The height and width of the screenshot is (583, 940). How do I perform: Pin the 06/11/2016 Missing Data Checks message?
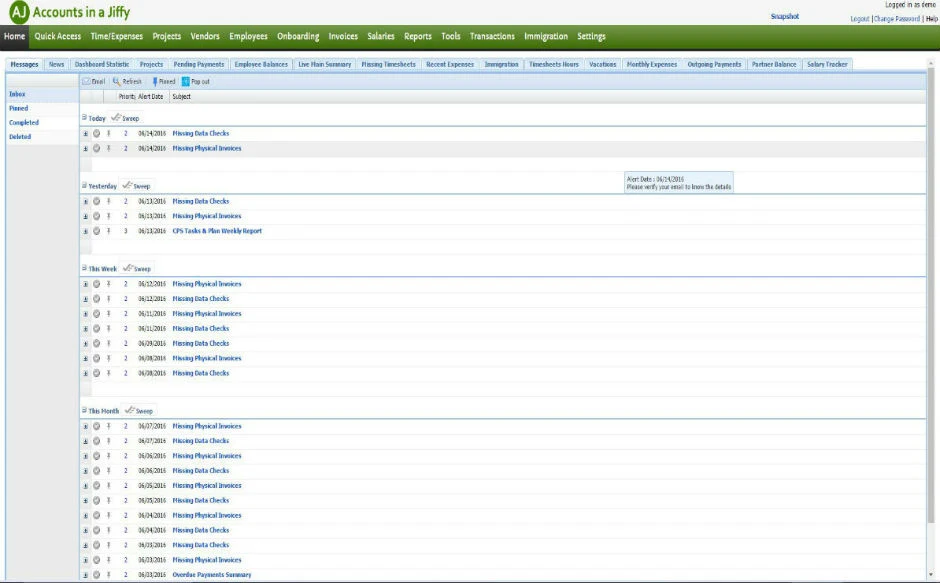pos(109,329)
